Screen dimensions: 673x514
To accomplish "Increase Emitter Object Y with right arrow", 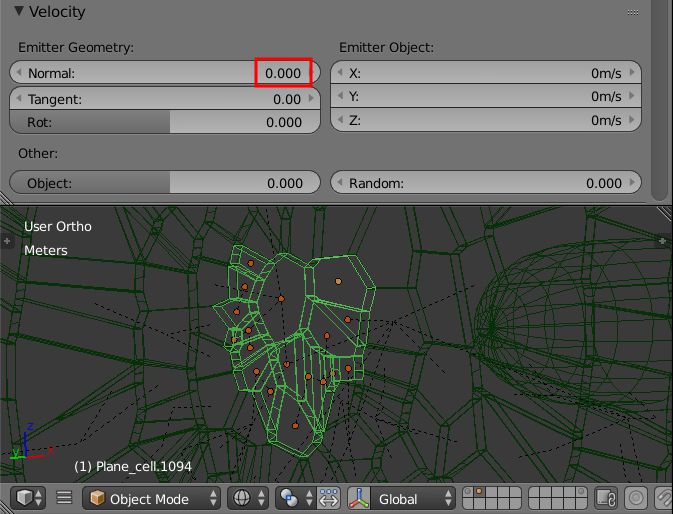I will point(632,96).
